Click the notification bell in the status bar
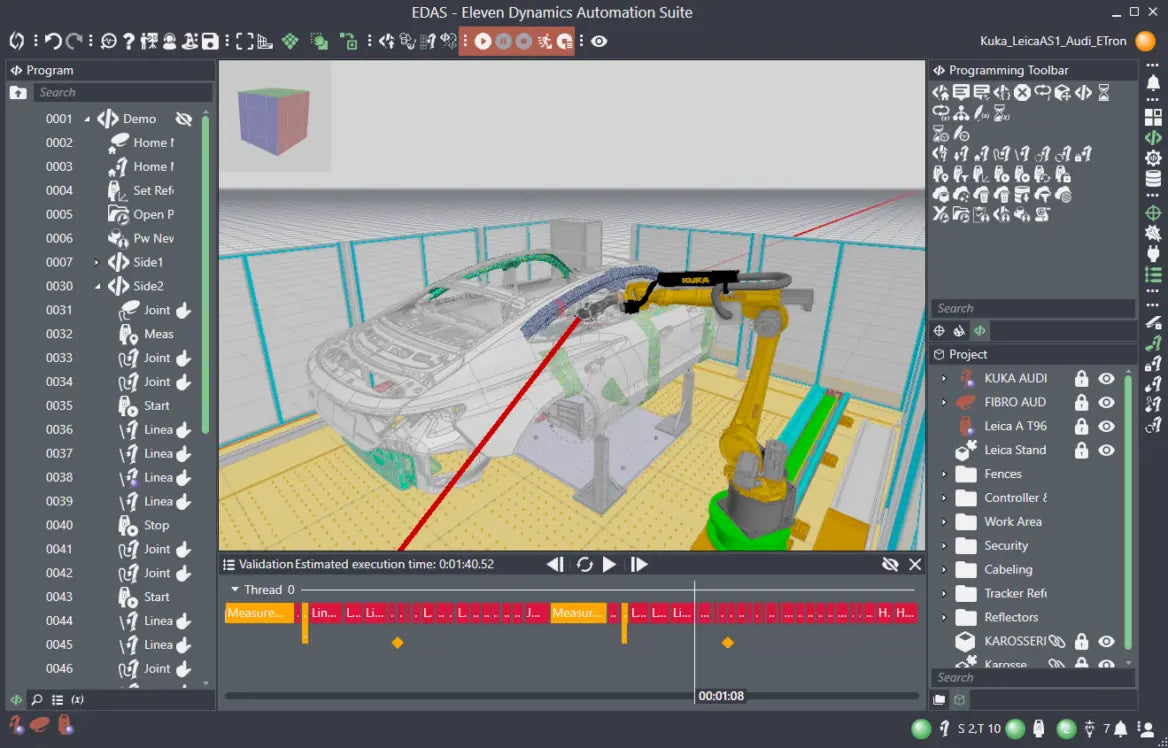The height and width of the screenshot is (748, 1168). (1120, 728)
